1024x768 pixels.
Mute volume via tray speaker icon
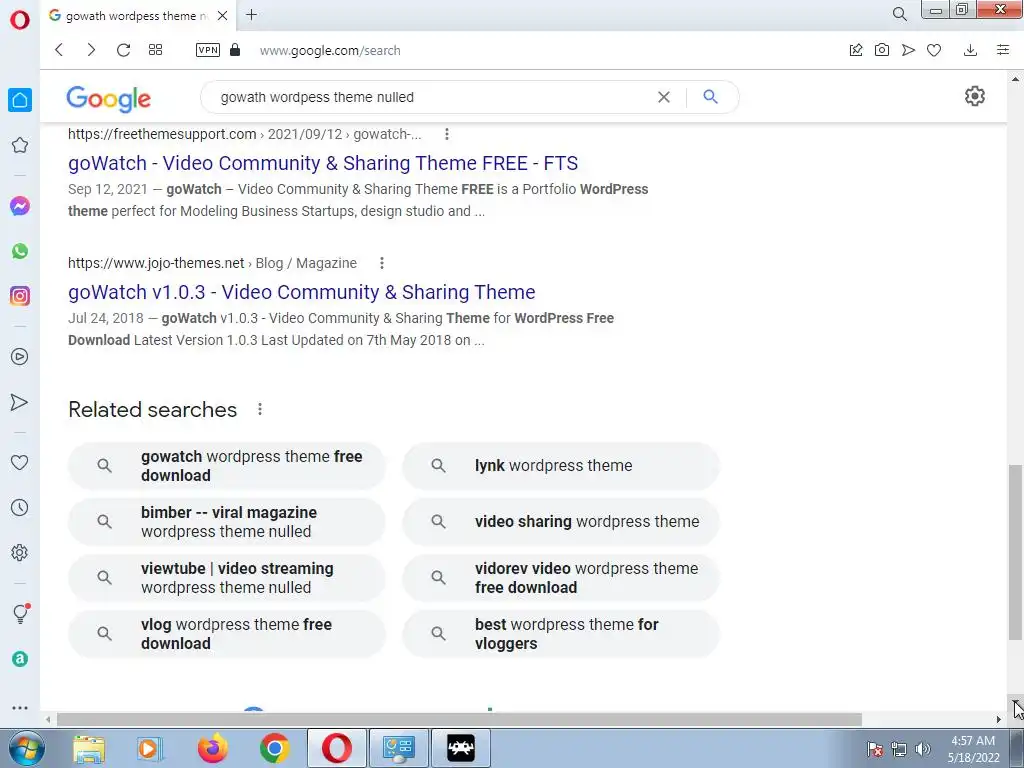pos(922,749)
